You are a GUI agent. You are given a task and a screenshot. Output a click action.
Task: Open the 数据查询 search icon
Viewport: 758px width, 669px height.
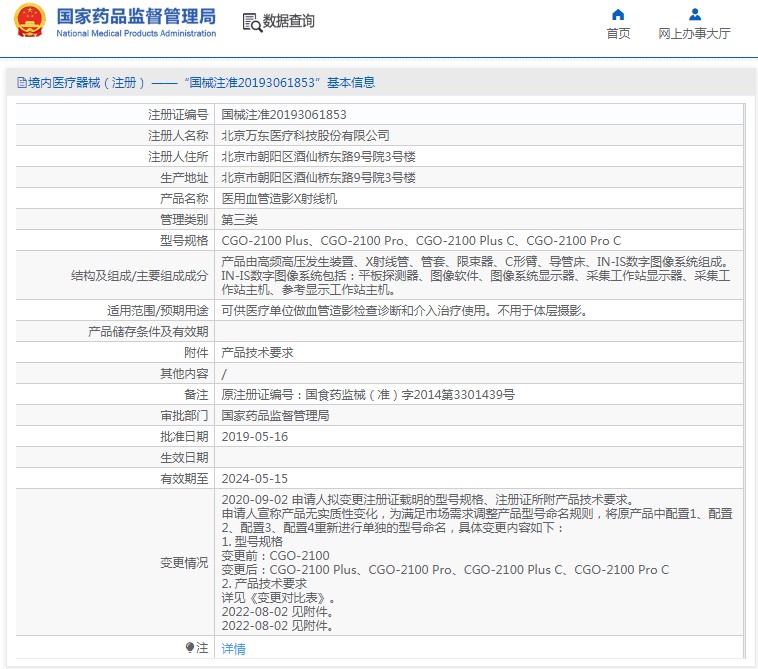click(252, 22)
